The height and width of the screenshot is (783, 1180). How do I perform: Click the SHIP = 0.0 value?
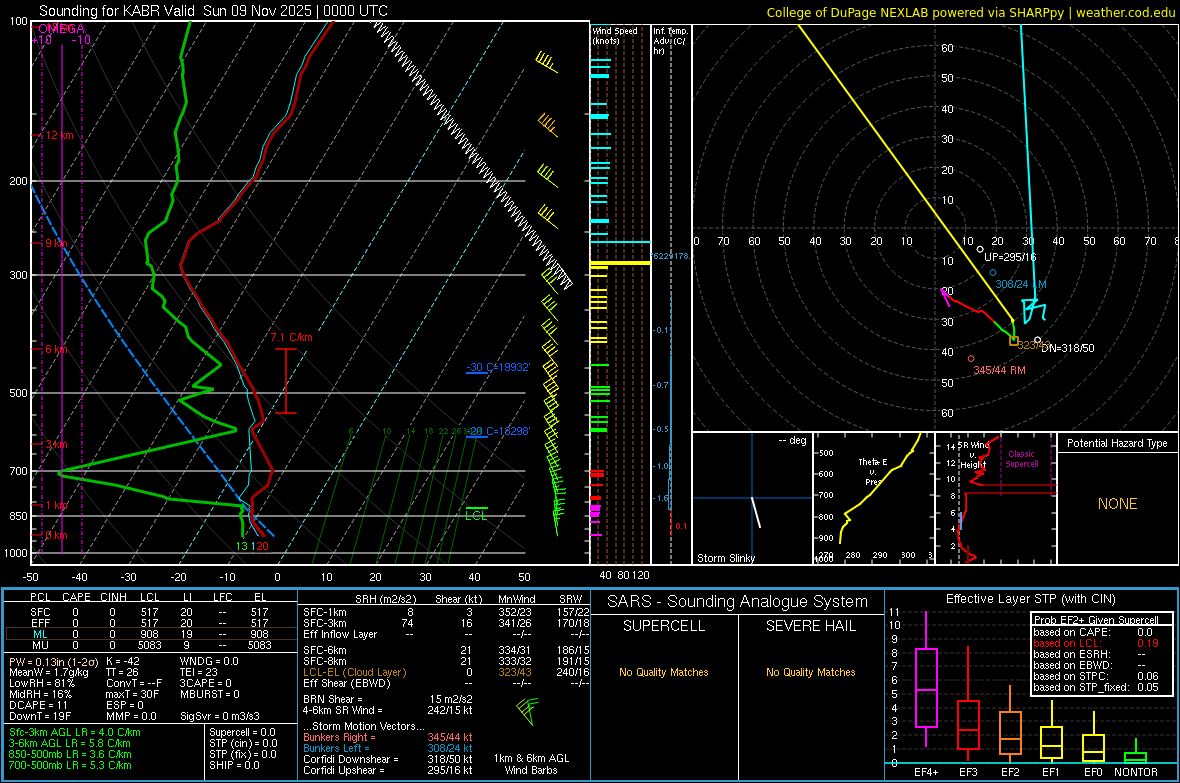(234, 766)
